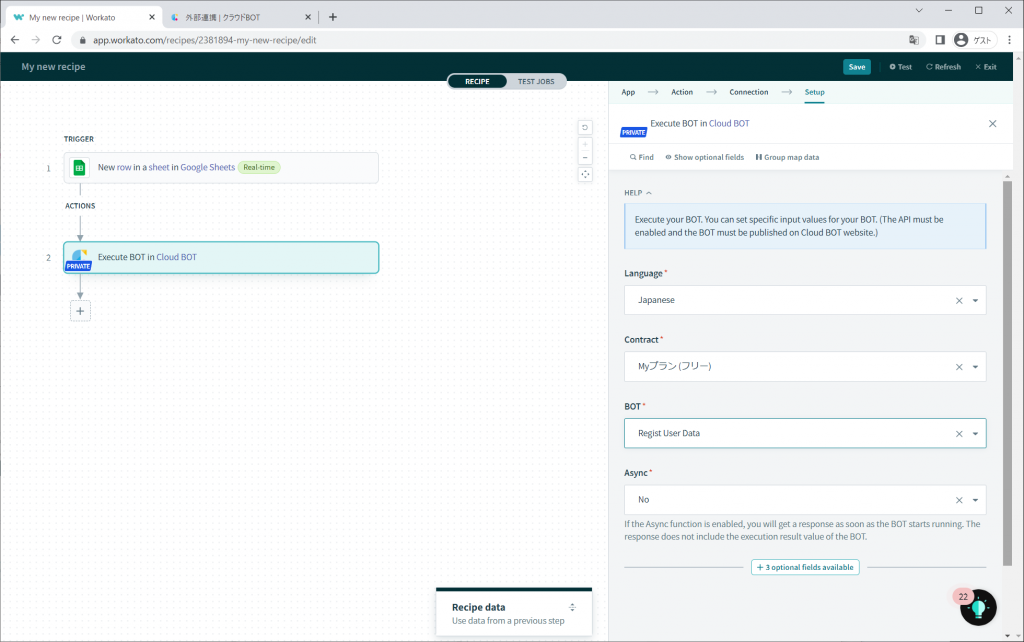Click the sheet link in trigger
The height and width of the screenshot is (642, 1024).
coord(159,167)
